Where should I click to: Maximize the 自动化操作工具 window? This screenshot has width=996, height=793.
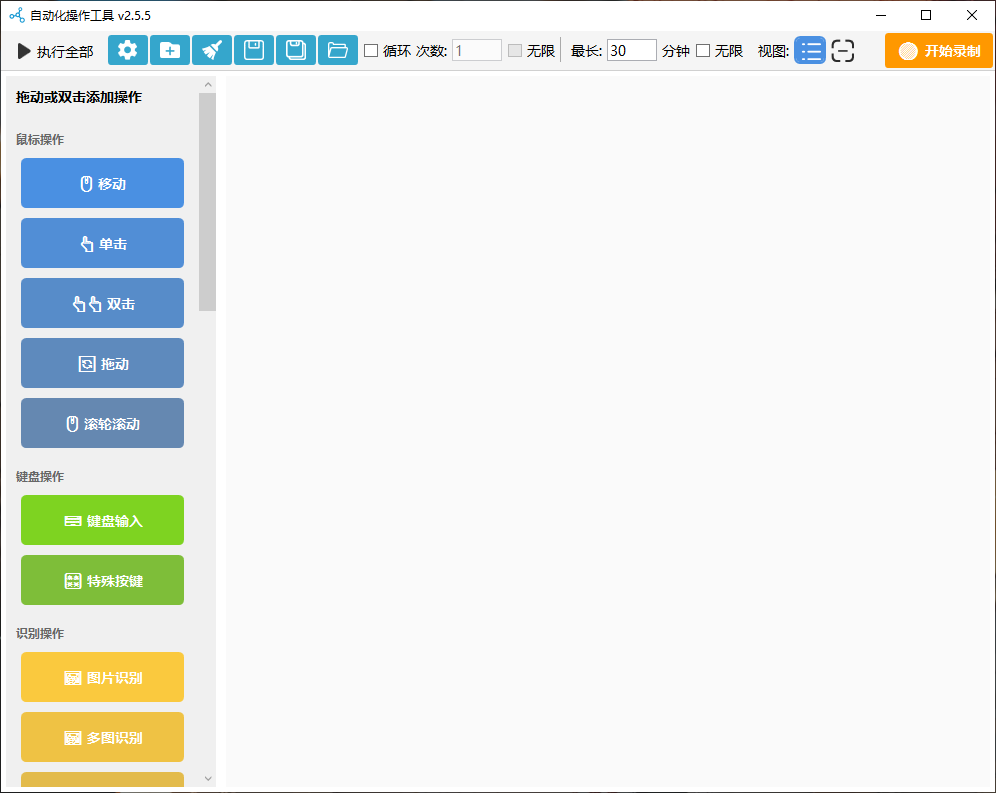tap(926, 15)
